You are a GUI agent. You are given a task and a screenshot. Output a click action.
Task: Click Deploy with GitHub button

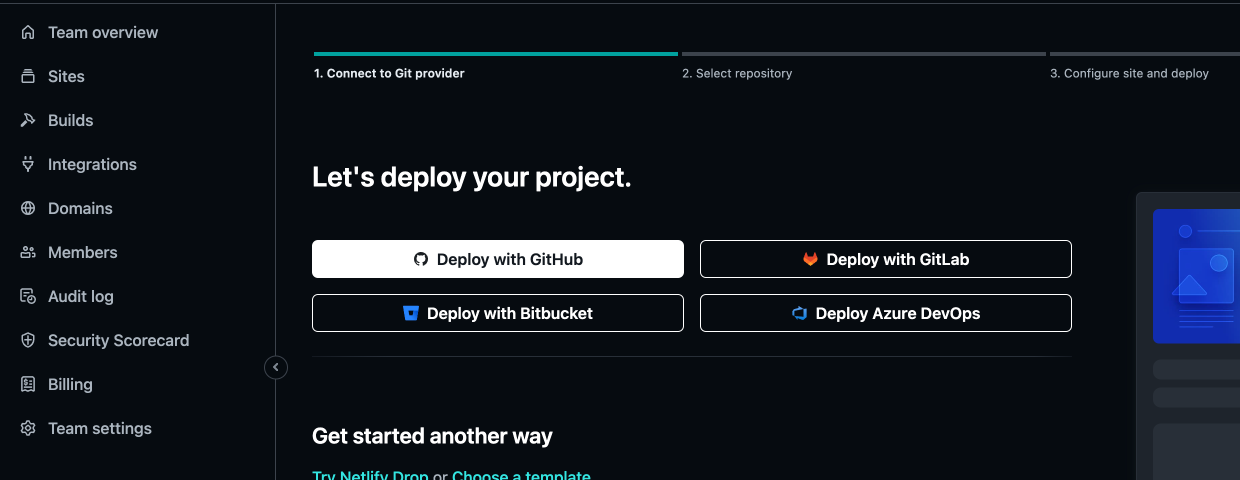498,259
